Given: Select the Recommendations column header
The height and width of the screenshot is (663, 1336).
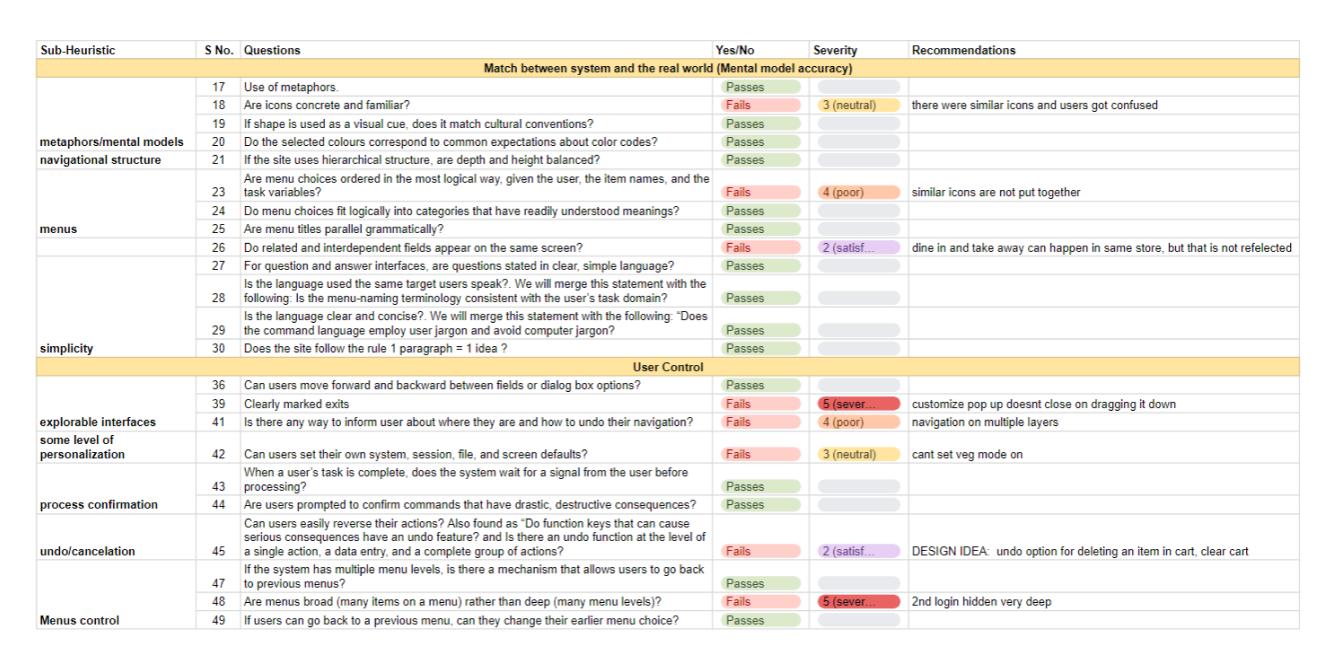Looking at the screenshot, I should pyautogui.click(x=963, y=50).
